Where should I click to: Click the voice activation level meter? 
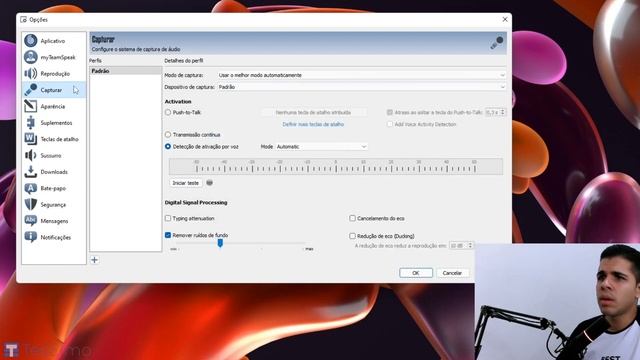click(x=336, y=167)
